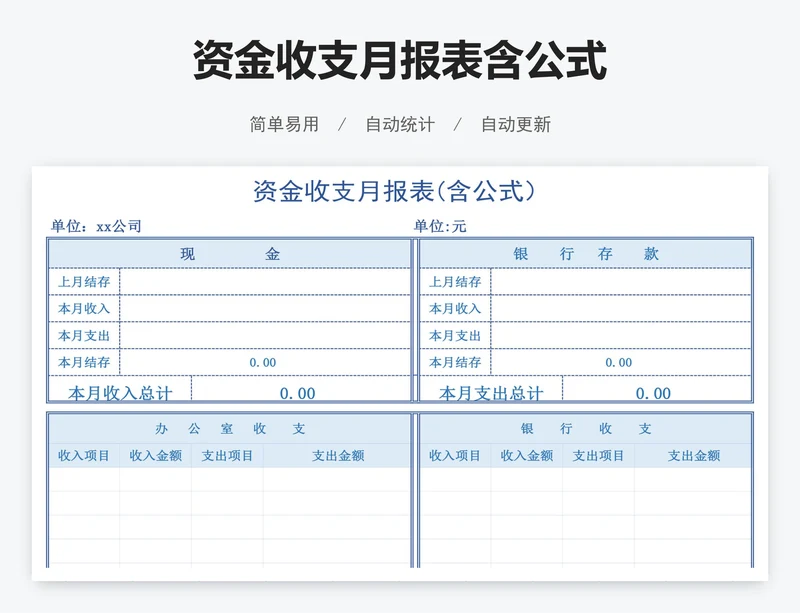The height and width of the screenshot is (613, 800).
Task: Click the 本月支出总计 label
Action: pos(491,393)
